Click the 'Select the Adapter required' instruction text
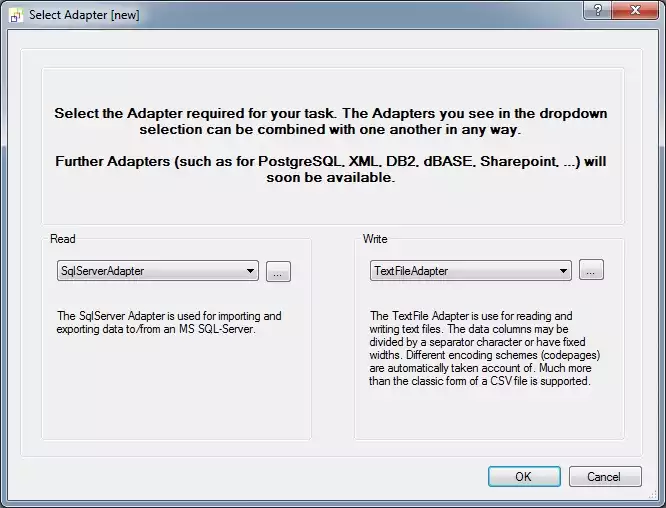Viewport: 666px width, 508px height. tap(331, 122)
